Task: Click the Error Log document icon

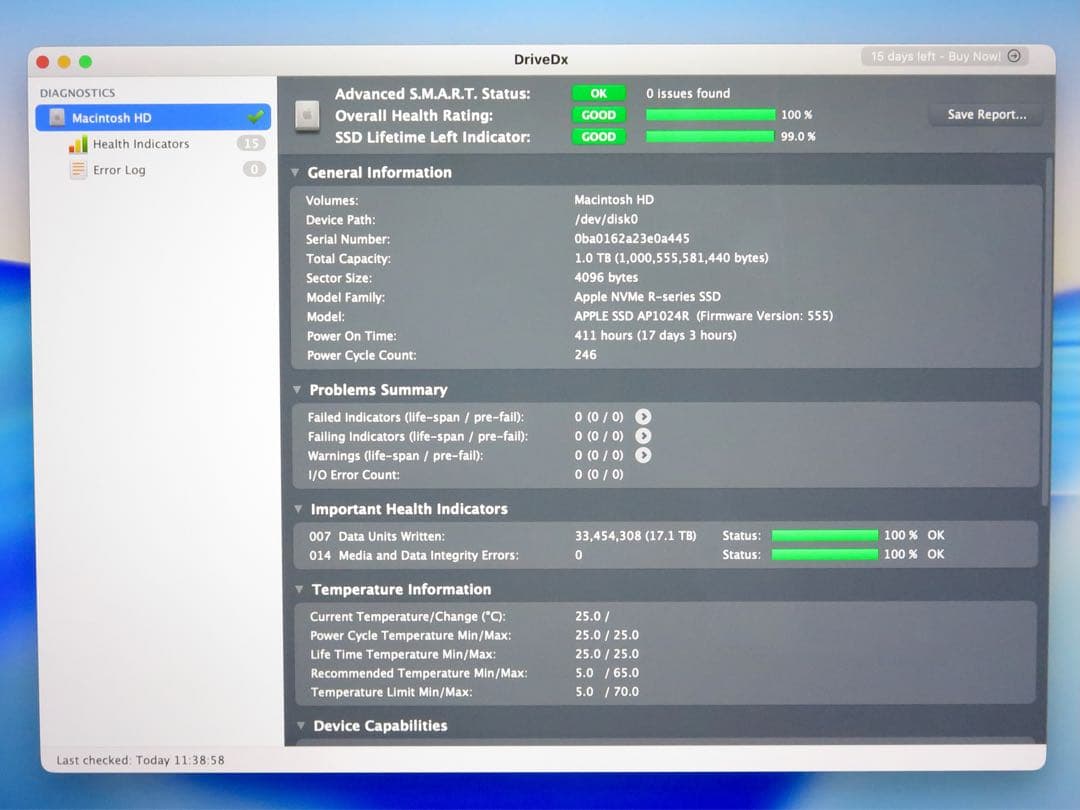Action: pos(78,169)
